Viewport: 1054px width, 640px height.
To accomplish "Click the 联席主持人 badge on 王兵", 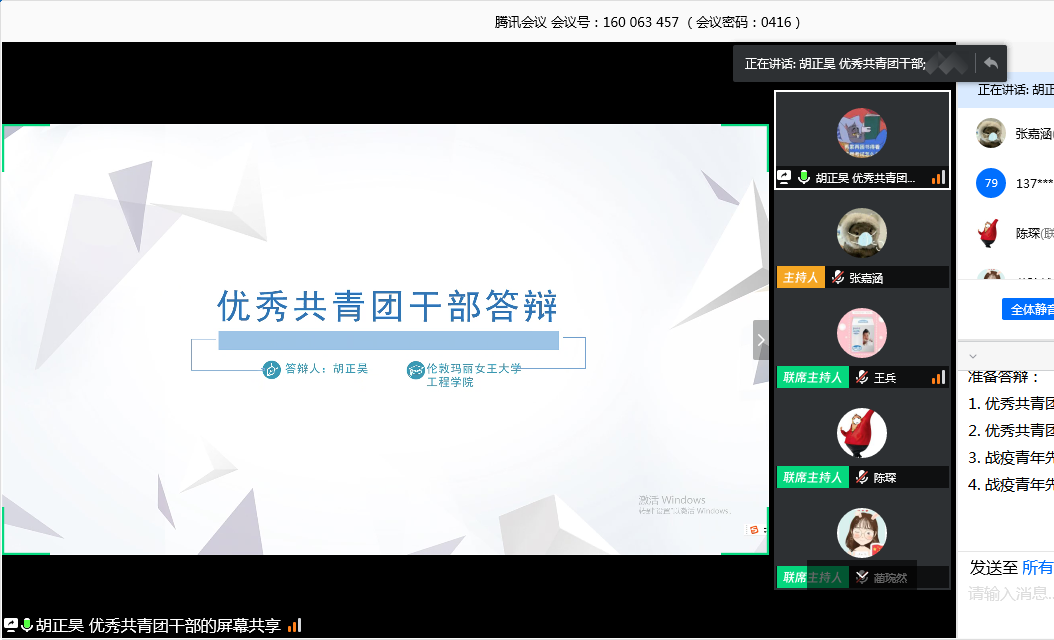I will [812, 378].
